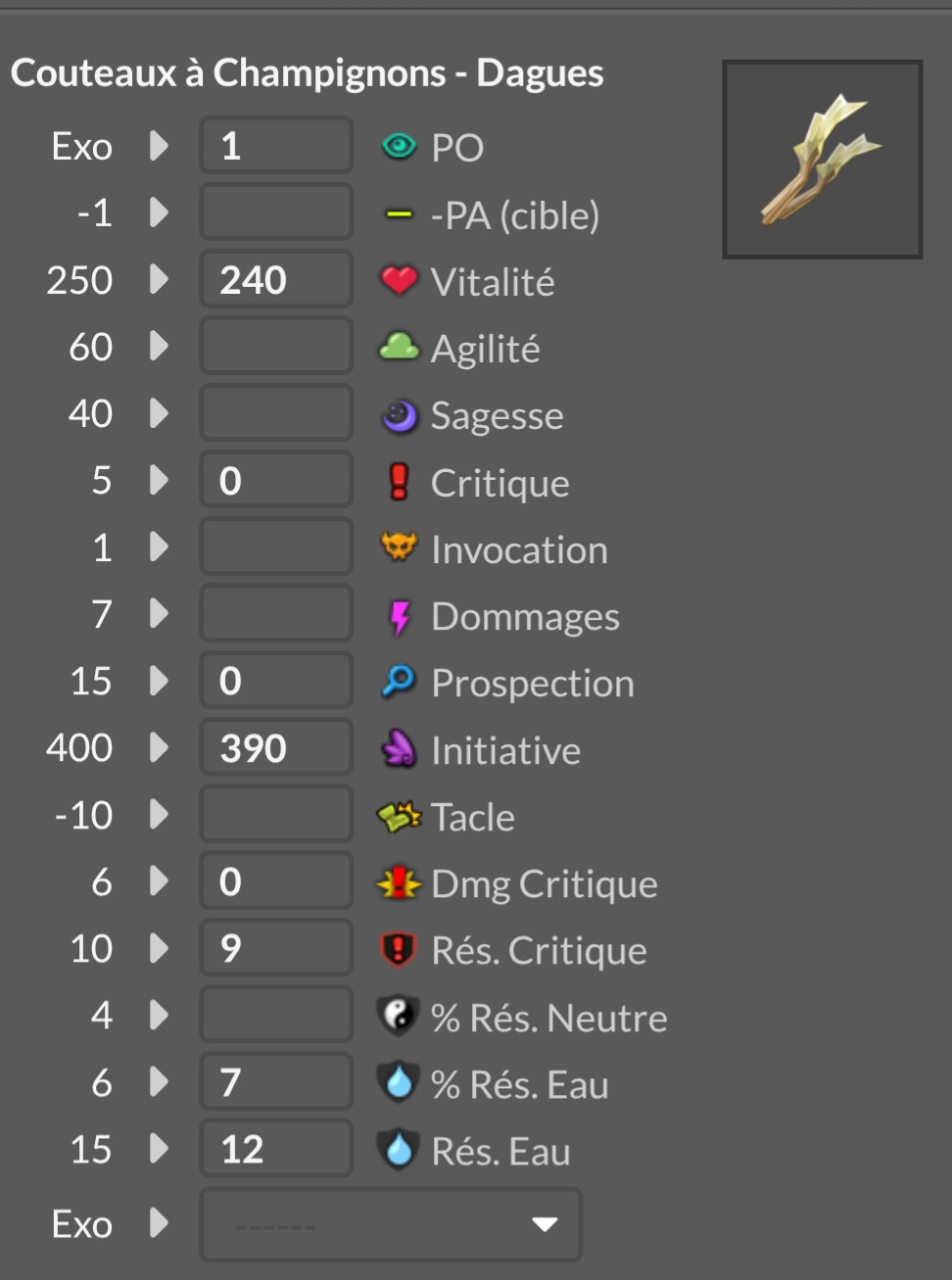Select the Rés. Eau field showing 12
This screenshot has height=1280, width=952.
tap(276, 1148)
